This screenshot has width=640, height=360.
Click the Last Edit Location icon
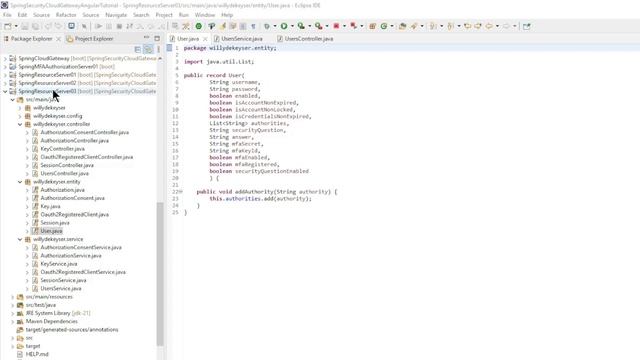[468, 26]
